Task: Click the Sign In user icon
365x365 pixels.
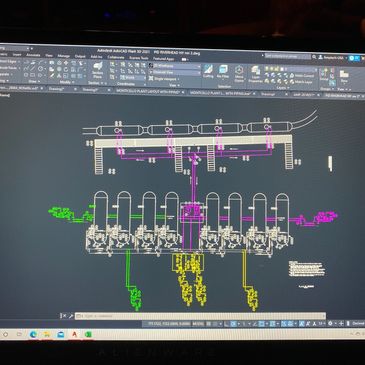Action: [321, 57]
